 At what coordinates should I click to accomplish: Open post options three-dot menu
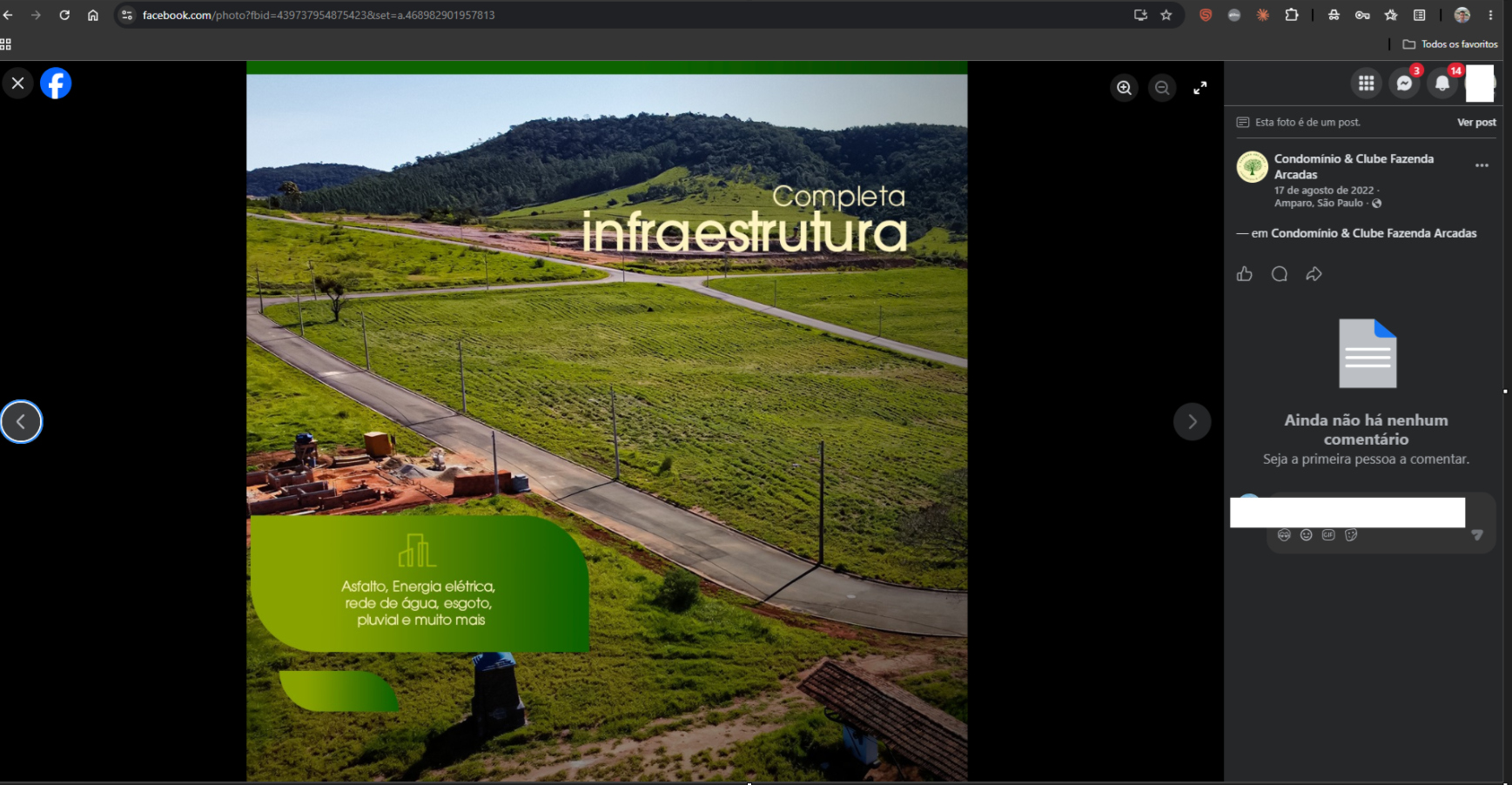click(1482, 165)
